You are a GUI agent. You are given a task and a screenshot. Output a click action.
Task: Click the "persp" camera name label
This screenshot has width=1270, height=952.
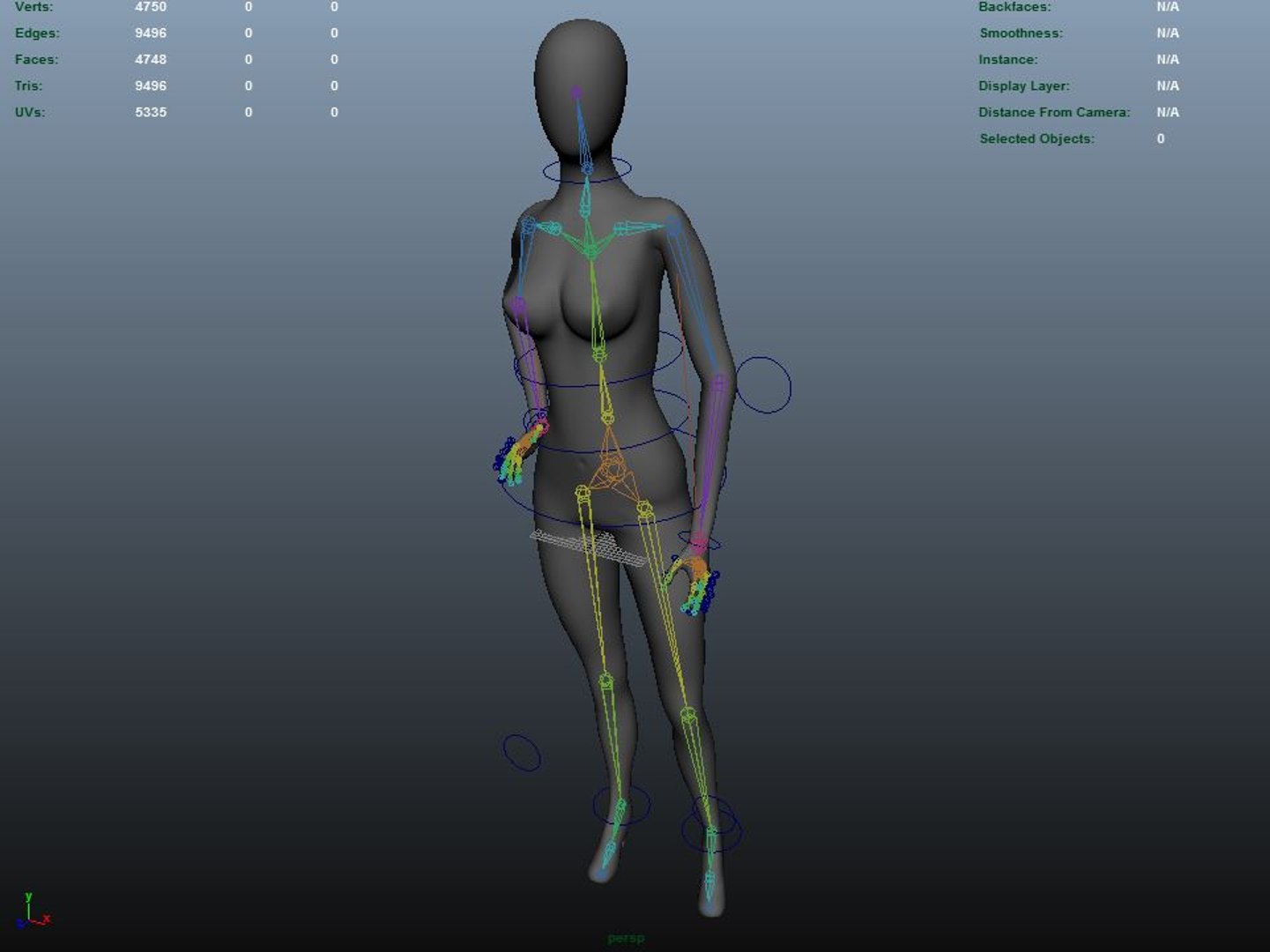[626, 938]
